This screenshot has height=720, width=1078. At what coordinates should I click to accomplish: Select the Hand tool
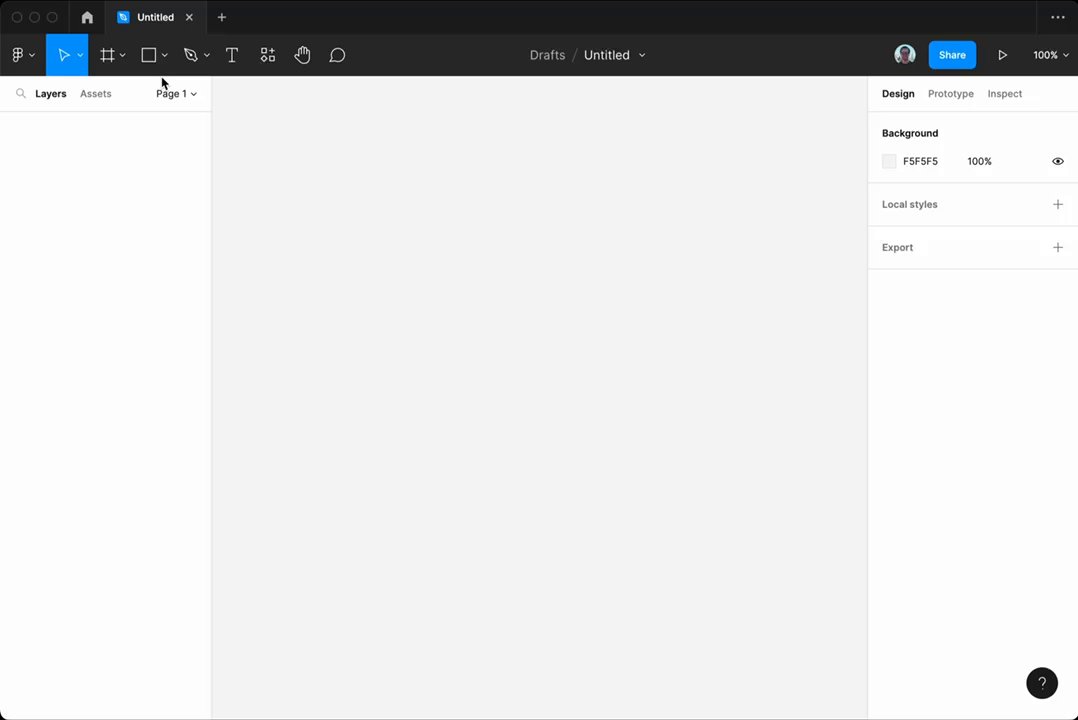coord(302,55)
